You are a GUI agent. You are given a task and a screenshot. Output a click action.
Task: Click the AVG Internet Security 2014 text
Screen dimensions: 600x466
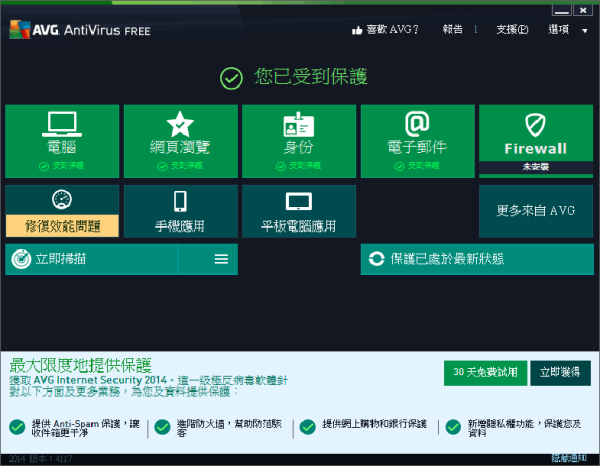pyautogui.click(x=100, y=380)
